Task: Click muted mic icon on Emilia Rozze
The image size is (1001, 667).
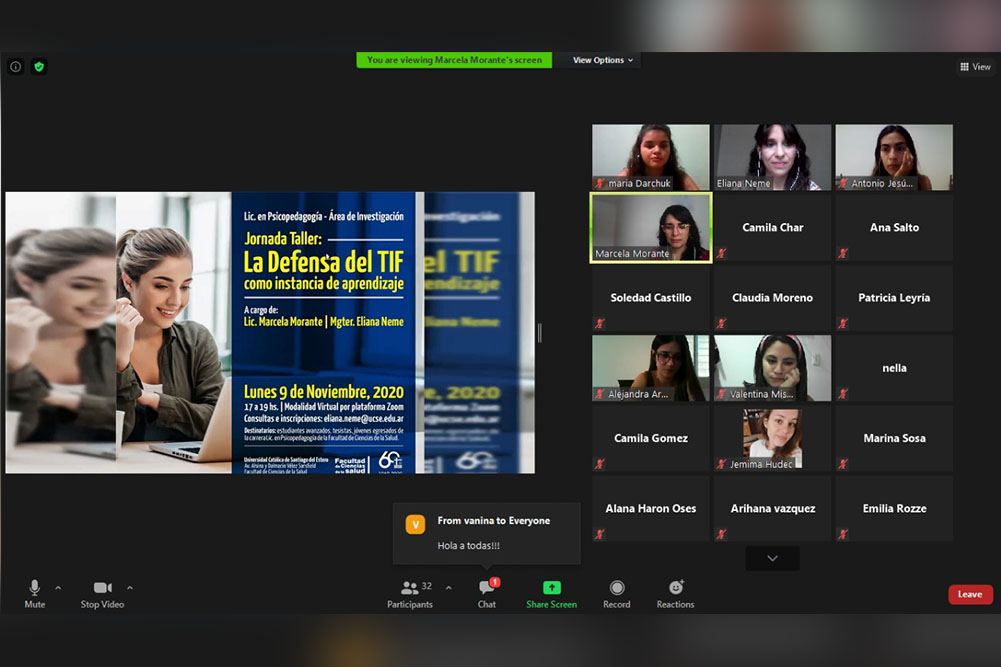Action: [x=843, y=534]
